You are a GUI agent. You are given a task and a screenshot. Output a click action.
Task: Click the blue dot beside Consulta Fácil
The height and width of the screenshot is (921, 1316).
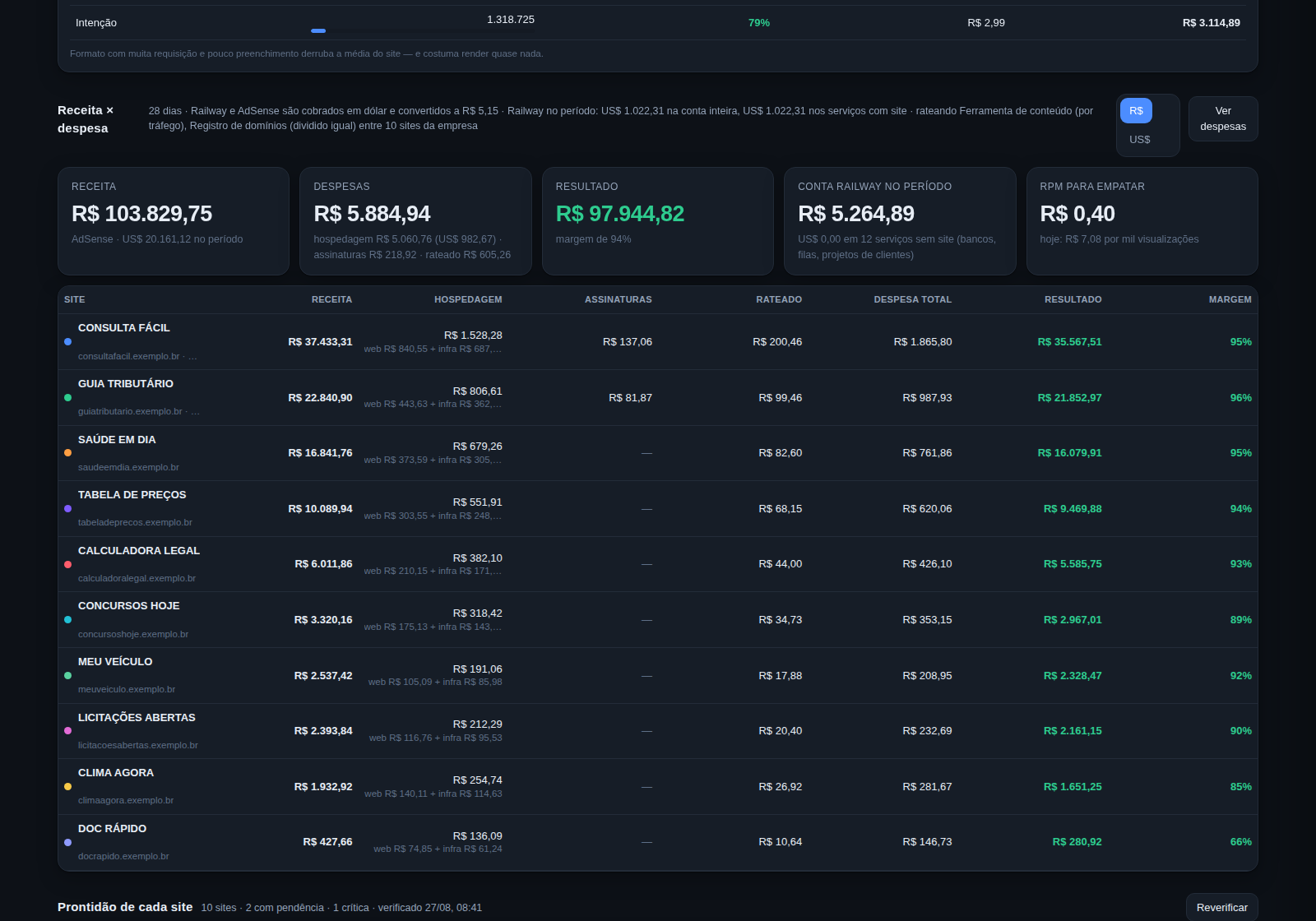coord(67,341)
